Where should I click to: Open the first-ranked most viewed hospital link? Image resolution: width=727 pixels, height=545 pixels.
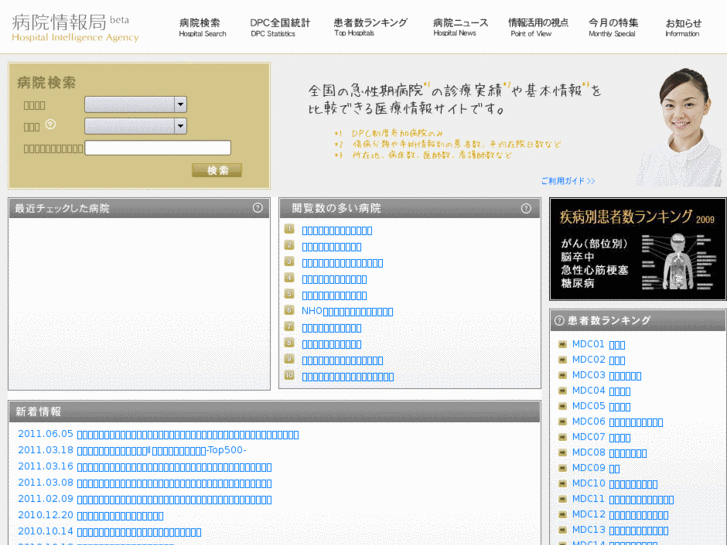click(x=337, y=231)
